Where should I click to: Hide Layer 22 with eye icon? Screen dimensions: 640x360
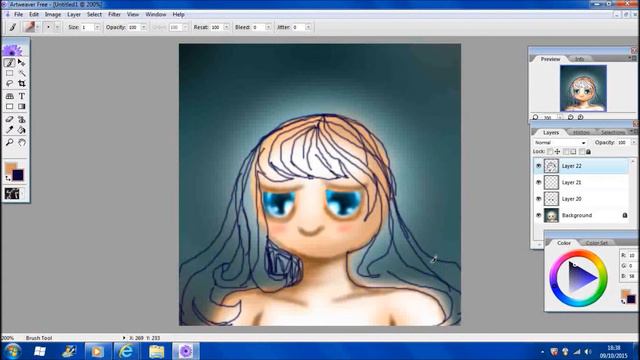pyautogui.click(x=538, y=166)
